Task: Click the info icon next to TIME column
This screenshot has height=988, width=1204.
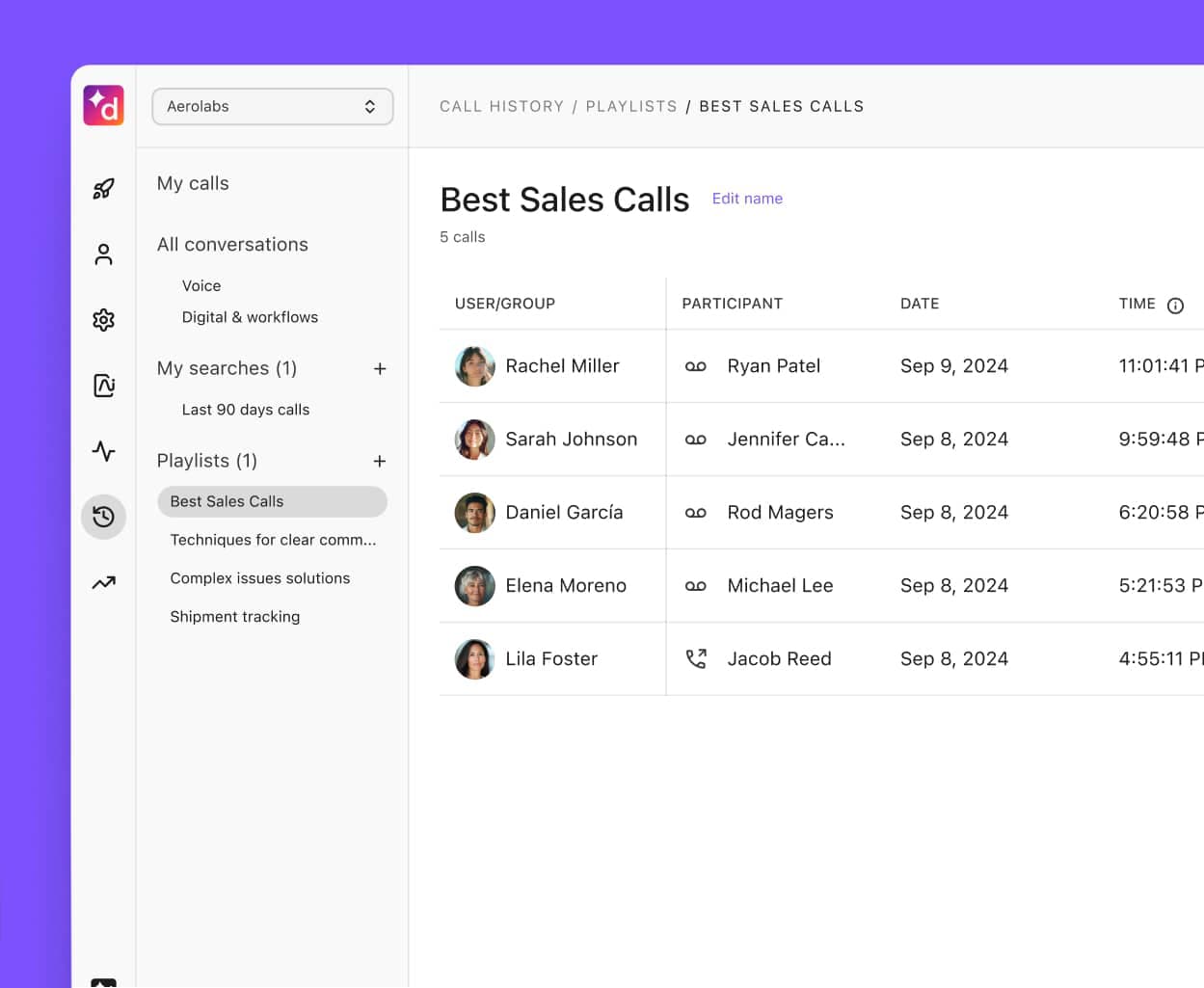Action: click(x=1175, y=305)
